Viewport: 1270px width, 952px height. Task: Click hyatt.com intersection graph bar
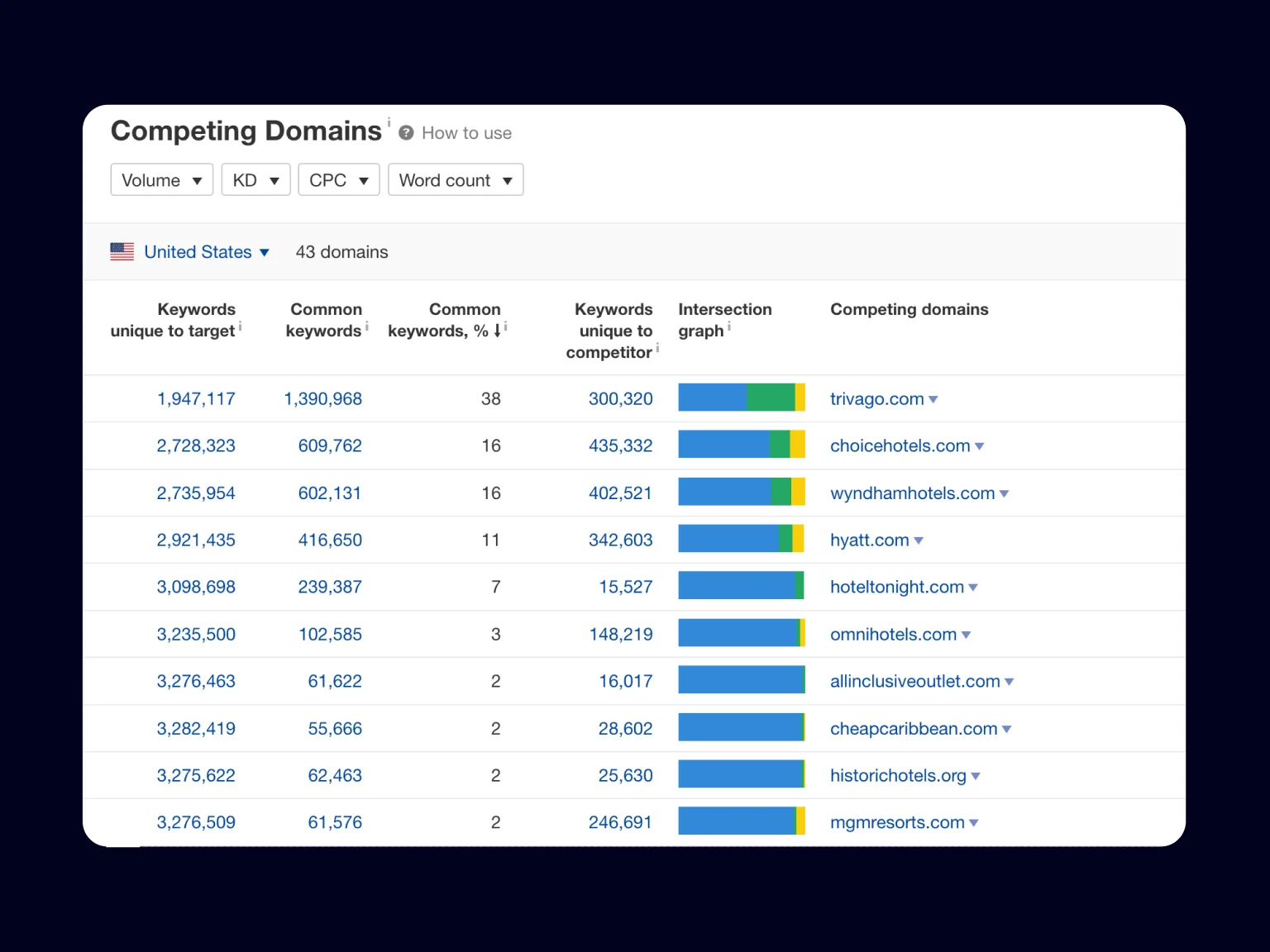[742, 539]
